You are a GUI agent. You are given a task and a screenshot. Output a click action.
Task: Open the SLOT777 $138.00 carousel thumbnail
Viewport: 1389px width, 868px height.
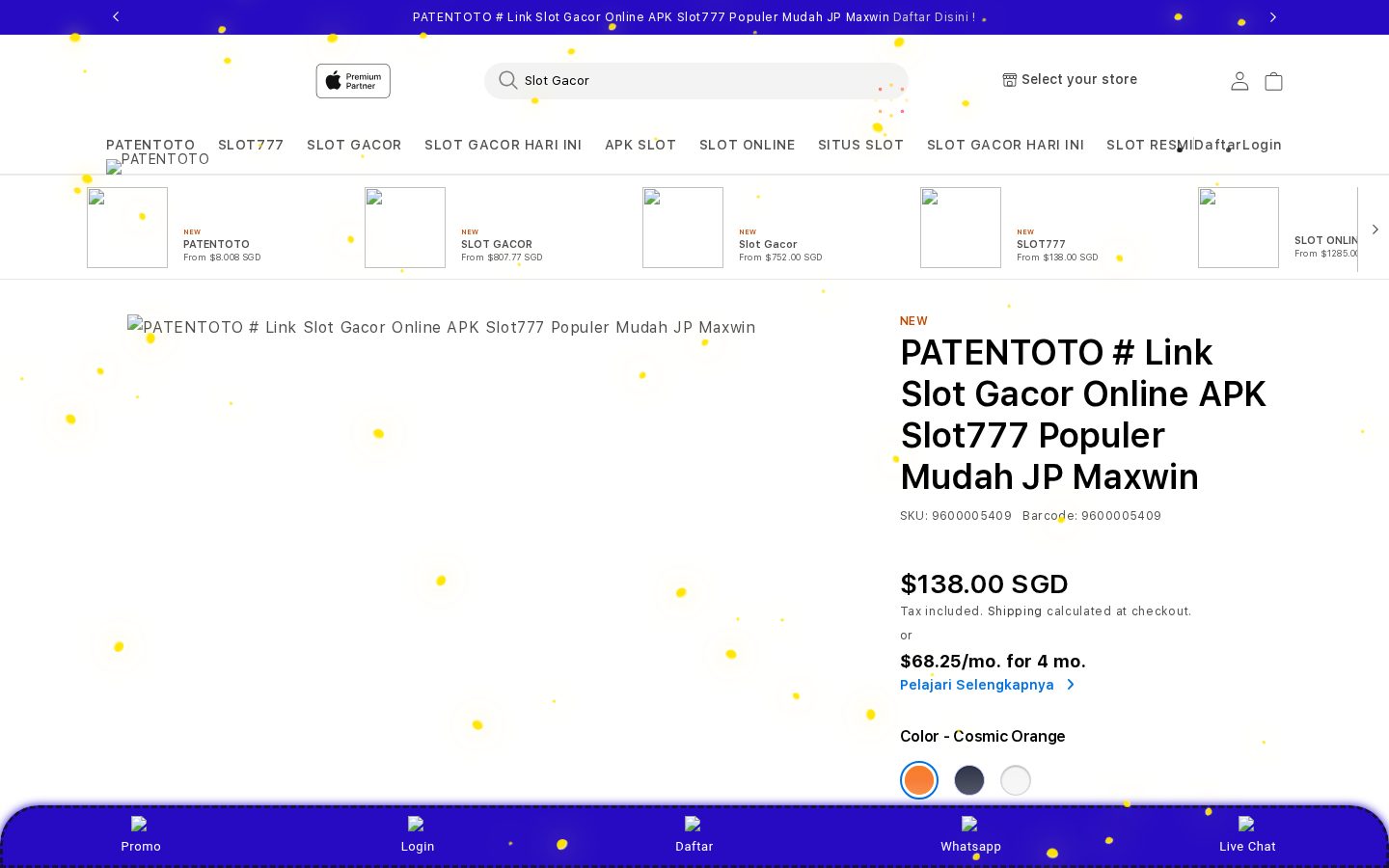961,228
